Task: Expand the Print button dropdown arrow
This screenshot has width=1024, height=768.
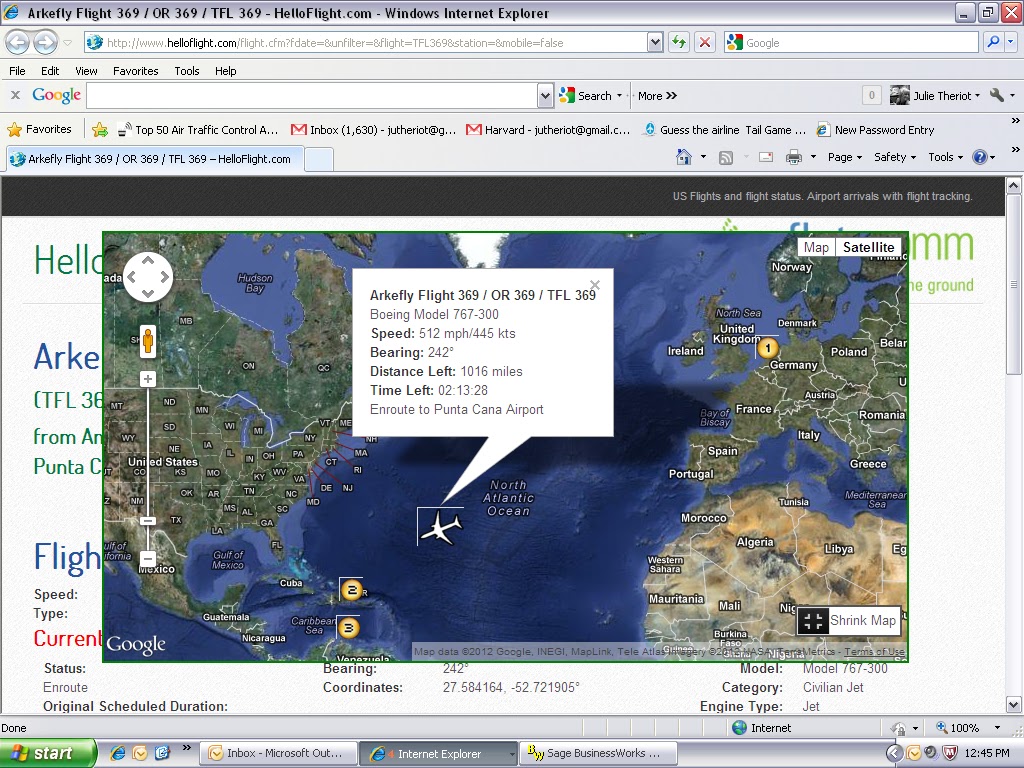Action: [x=813, y=157]
